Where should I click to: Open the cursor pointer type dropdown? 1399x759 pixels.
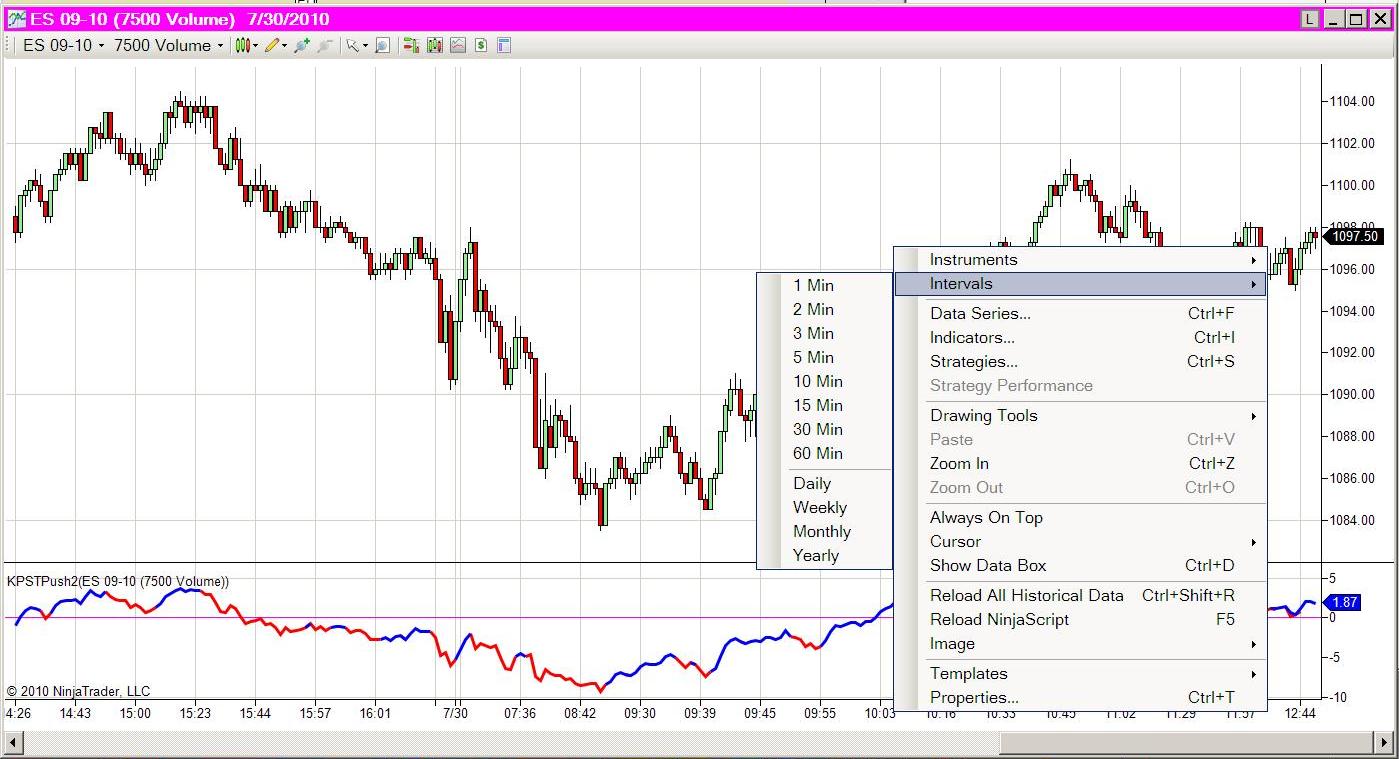click(357, 45)
